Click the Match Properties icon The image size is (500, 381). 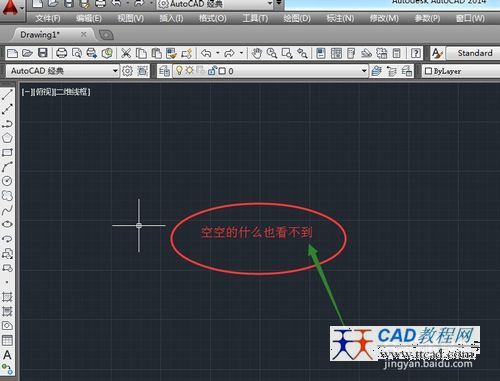(x=171, y=53)
